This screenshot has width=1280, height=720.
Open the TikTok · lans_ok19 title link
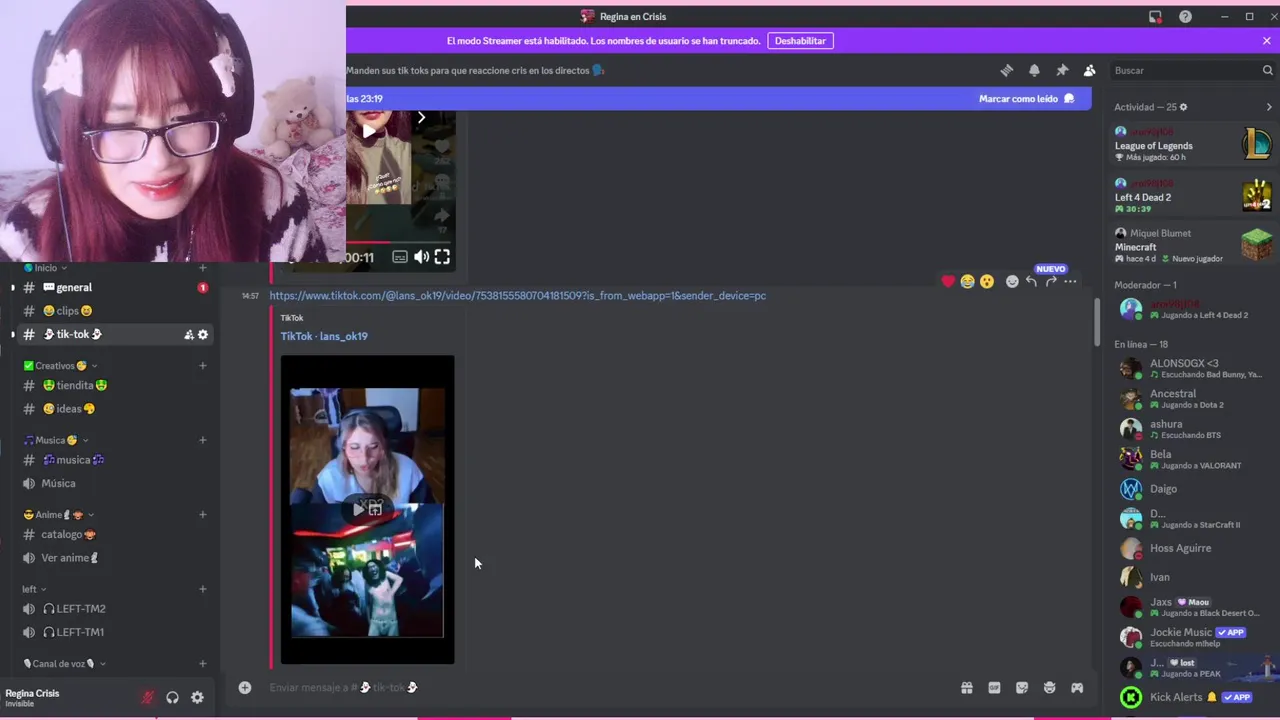pyautogui.click(x=324, y=336)
